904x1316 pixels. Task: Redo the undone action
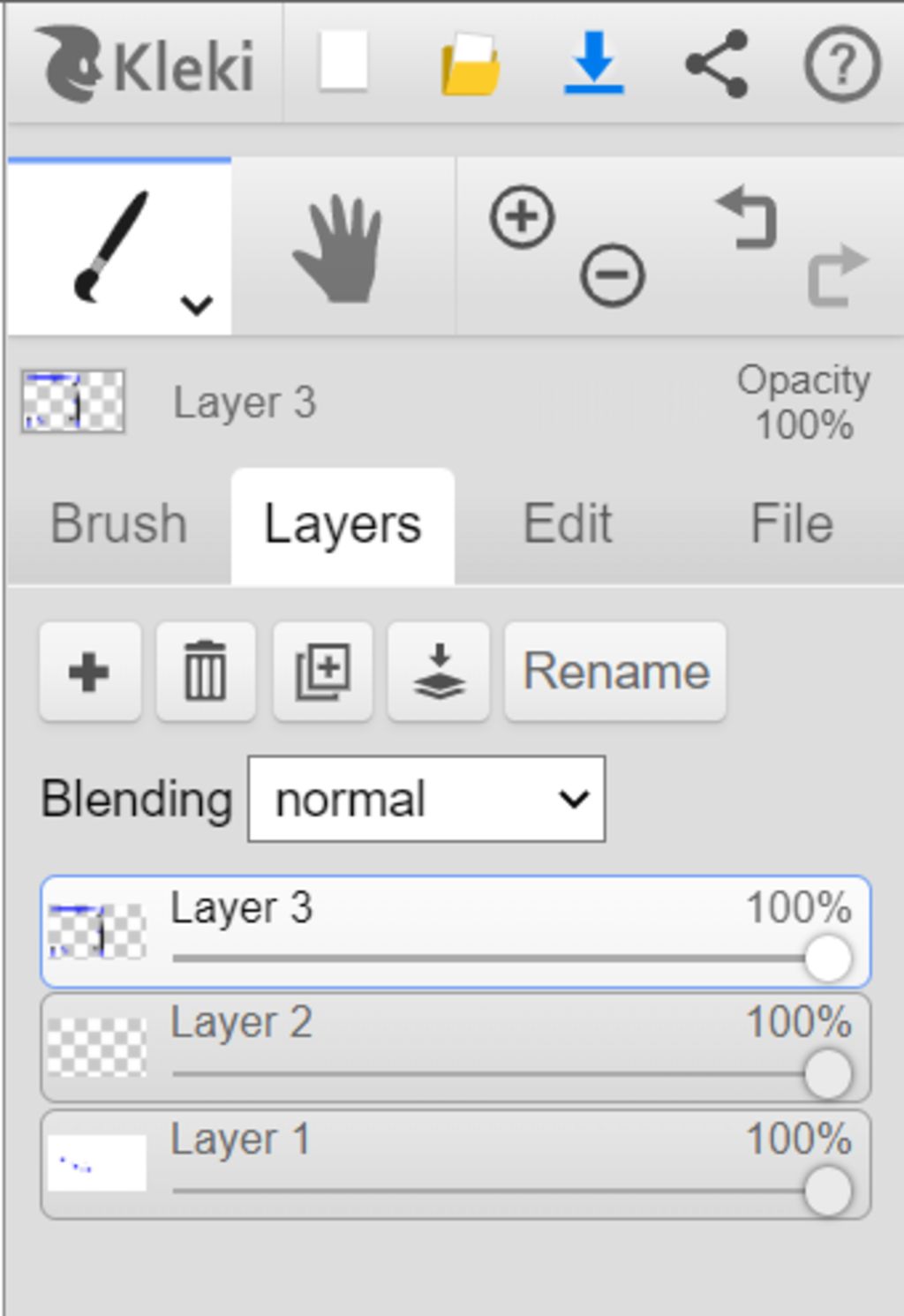[838, 274]
